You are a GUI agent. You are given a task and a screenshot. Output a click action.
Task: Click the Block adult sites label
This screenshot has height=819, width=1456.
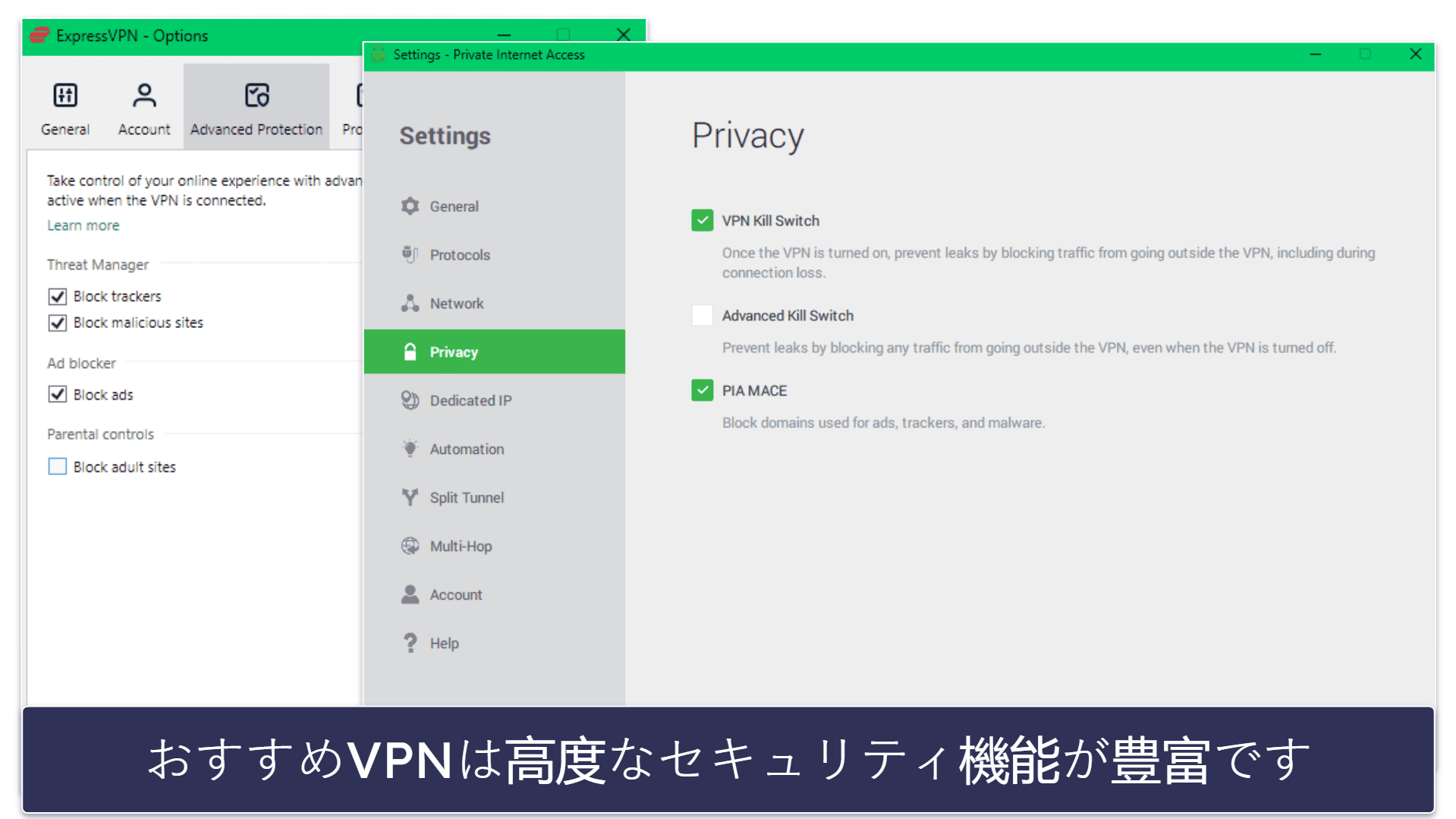click(124, 467)
